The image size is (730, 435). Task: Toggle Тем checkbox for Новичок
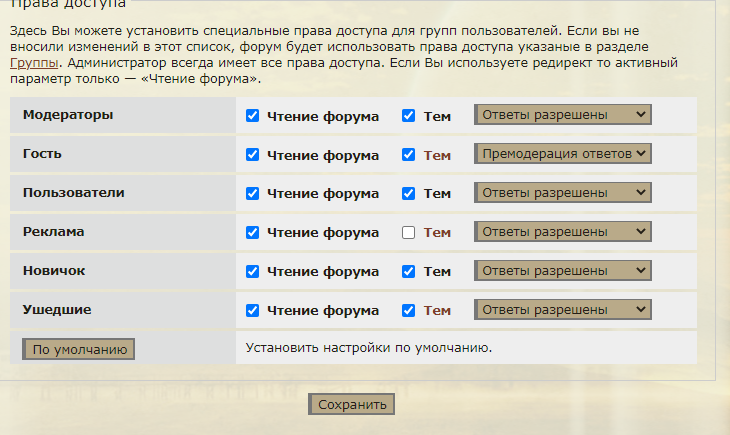coord(408,271)
